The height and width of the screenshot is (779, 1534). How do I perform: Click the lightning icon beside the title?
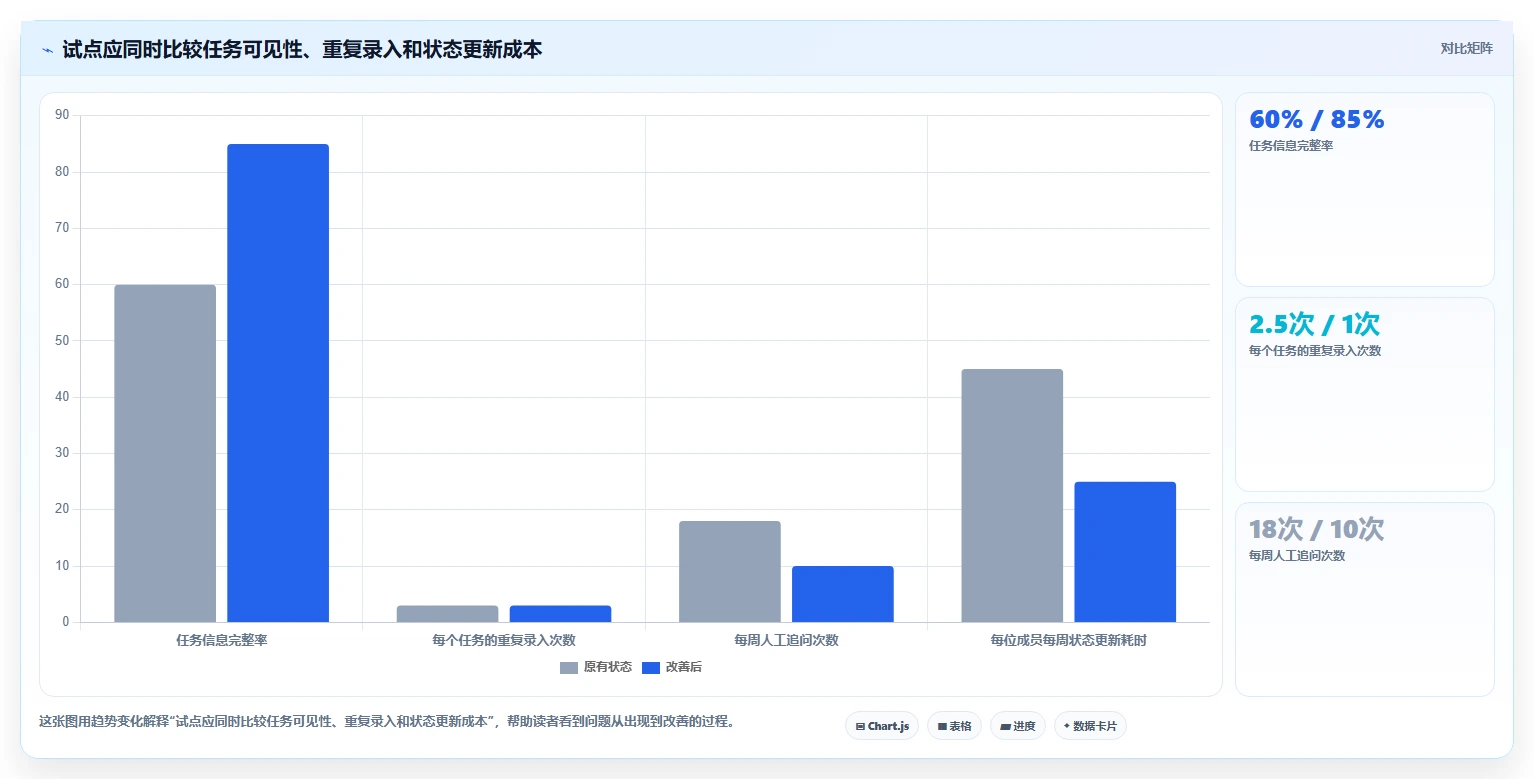point(48,50)
